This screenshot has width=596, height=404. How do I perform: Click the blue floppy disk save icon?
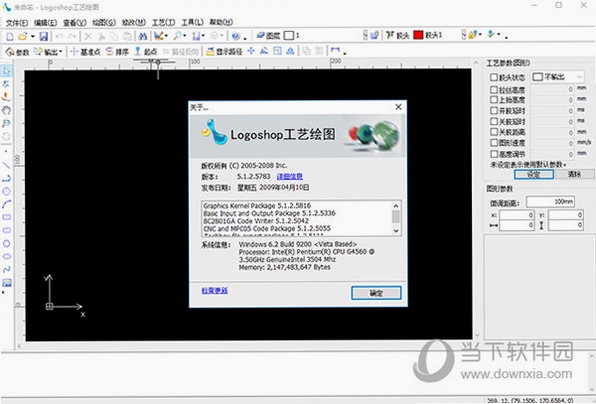point(44,36)
